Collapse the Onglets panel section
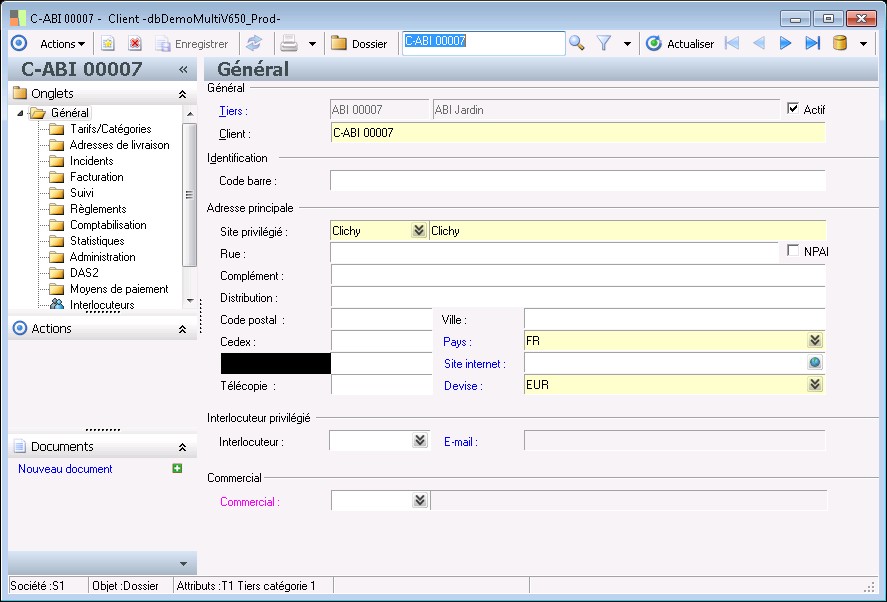 click(182, 93)
